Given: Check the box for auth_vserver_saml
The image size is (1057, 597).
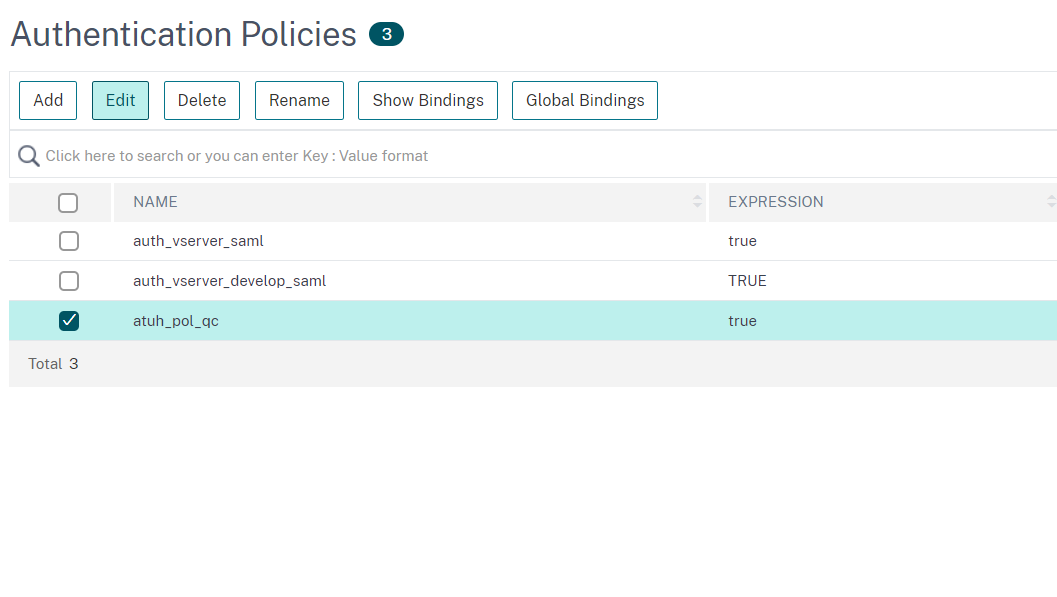Looking at the screenshot, I should point(68,241).
